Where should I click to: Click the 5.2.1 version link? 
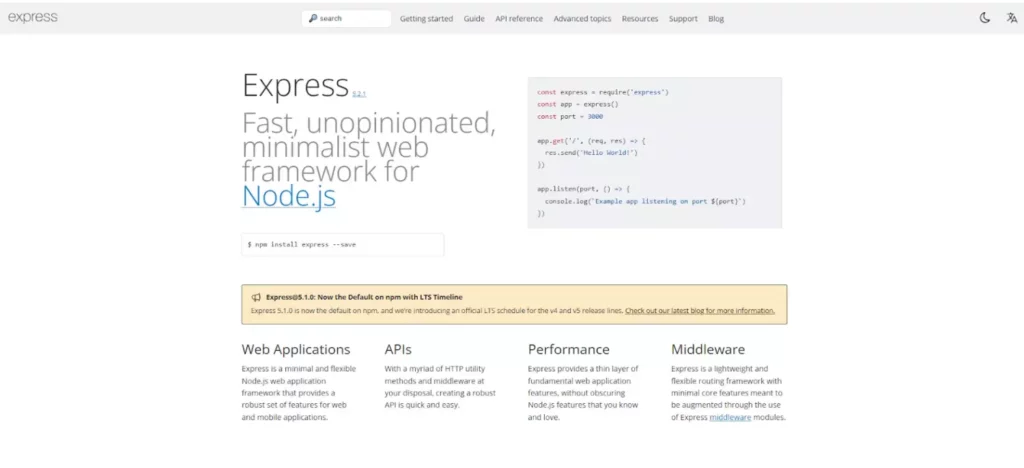click(x=359, y=94)
